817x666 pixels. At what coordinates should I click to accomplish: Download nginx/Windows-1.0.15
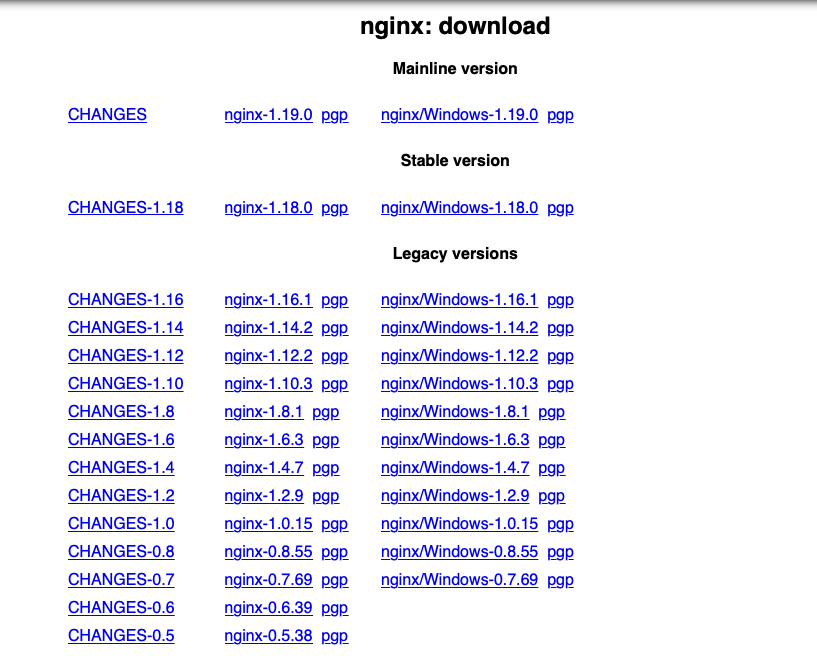pyautogui.click(x=459, y=524)
